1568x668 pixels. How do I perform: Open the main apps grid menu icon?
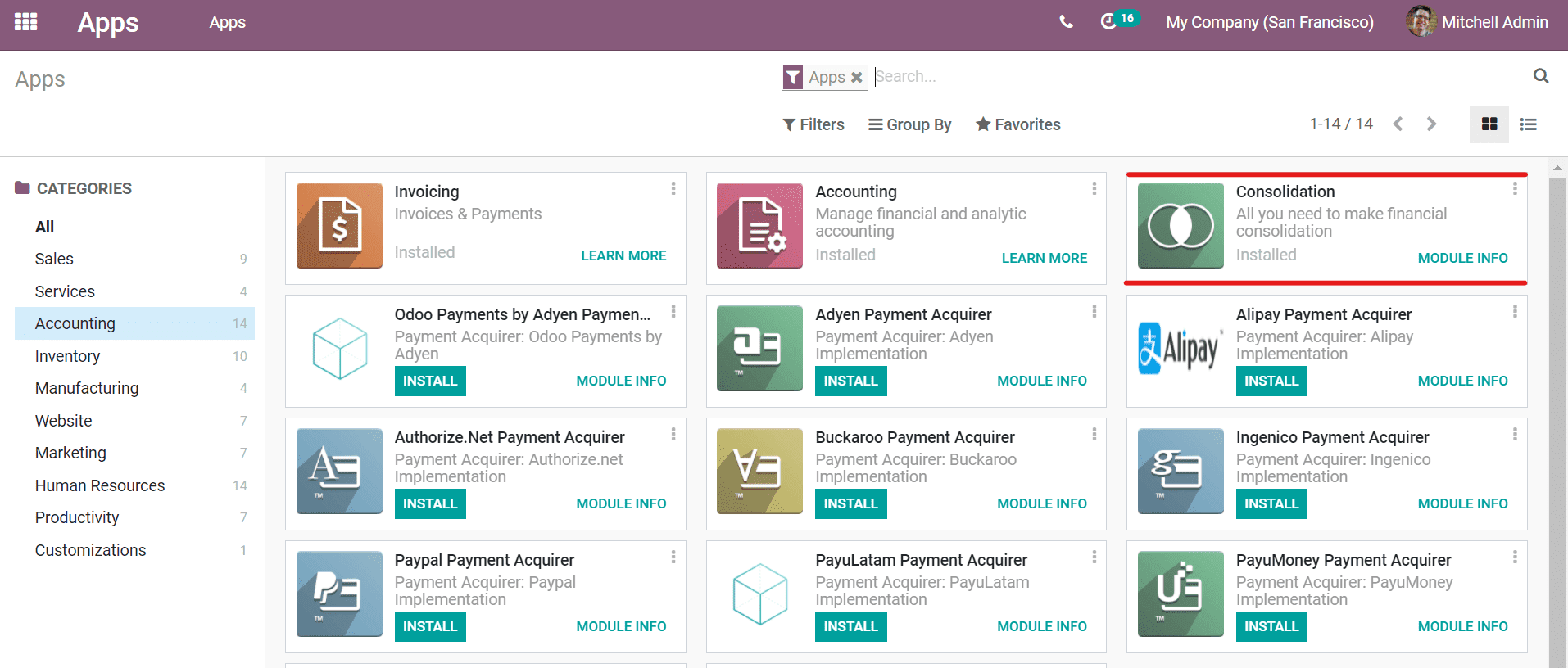coord(26,22)
